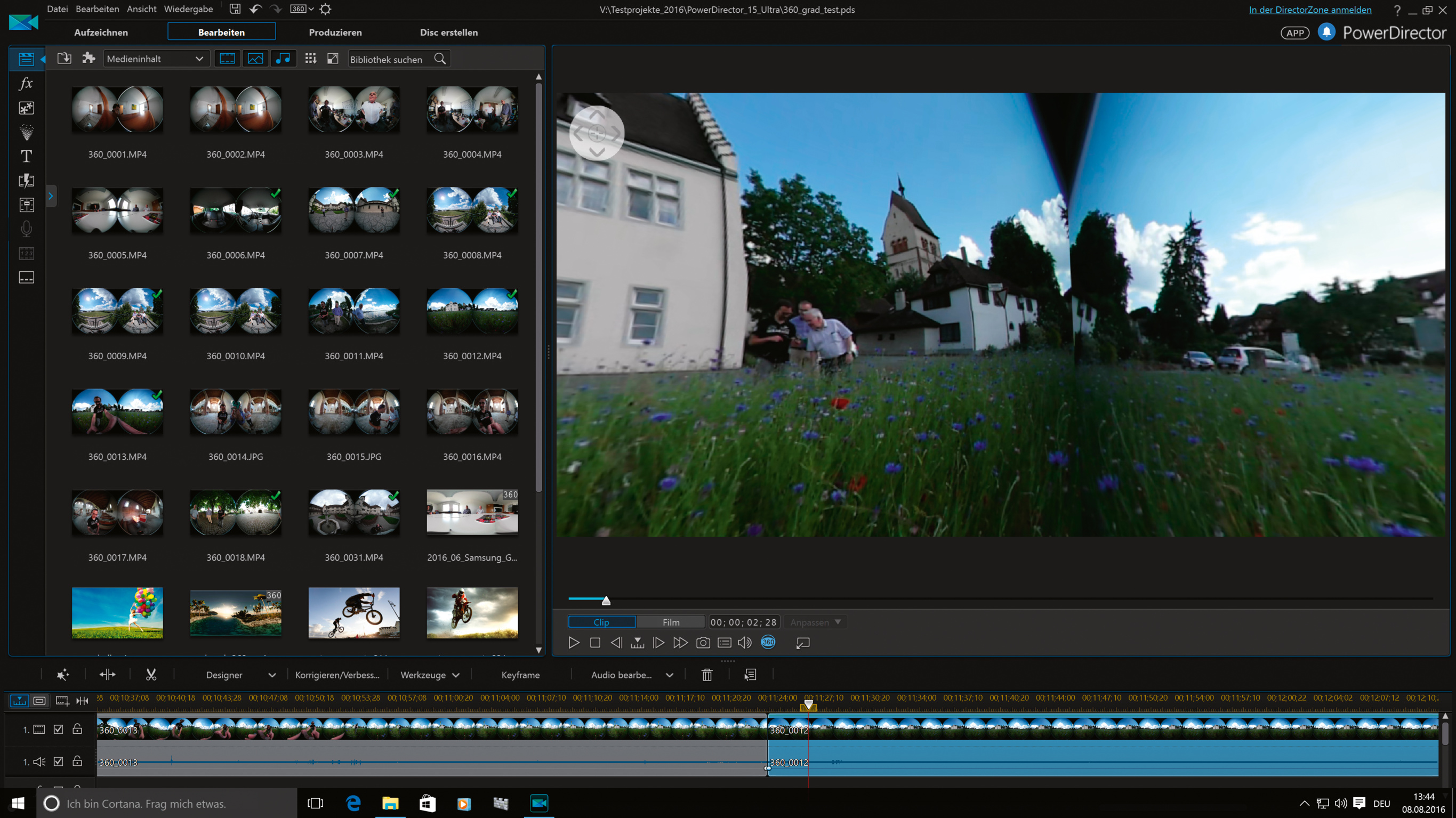Show only audio files filter button
The image size is (1456, 818).
click(x=283, y=59)
